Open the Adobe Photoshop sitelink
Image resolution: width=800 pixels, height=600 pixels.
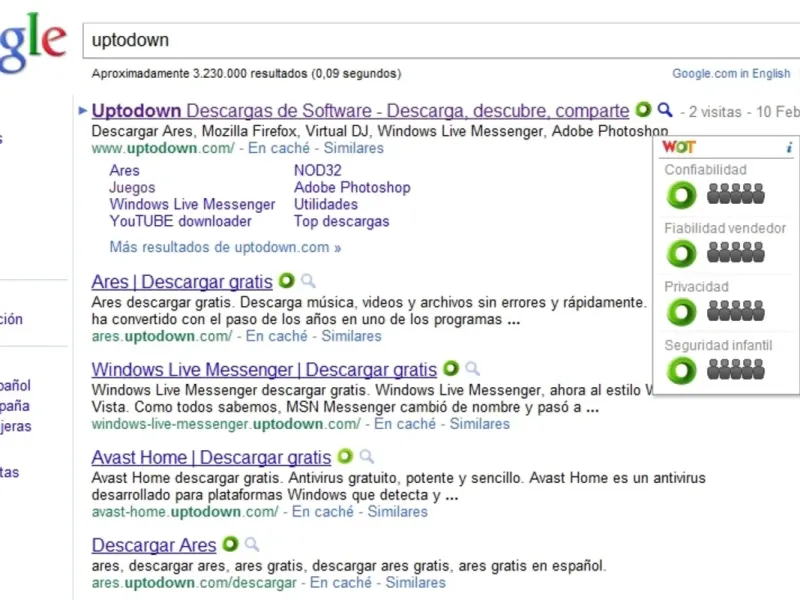pyautogui.click(x=352, y=188)
